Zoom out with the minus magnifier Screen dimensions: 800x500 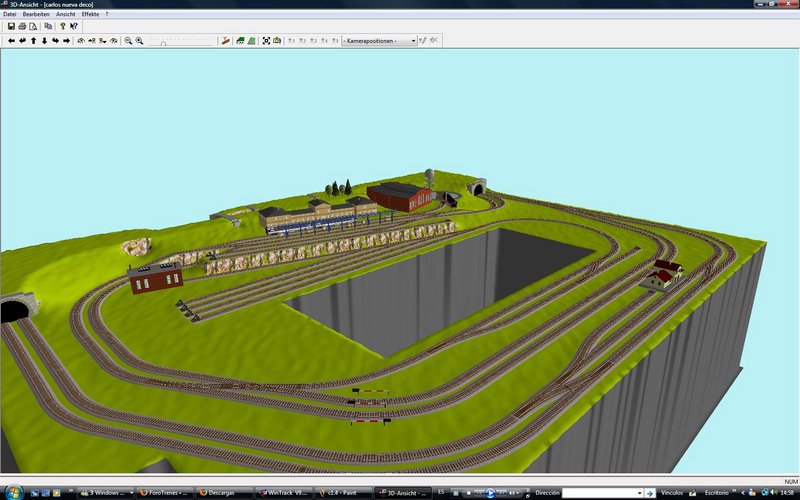click(128, 41)
